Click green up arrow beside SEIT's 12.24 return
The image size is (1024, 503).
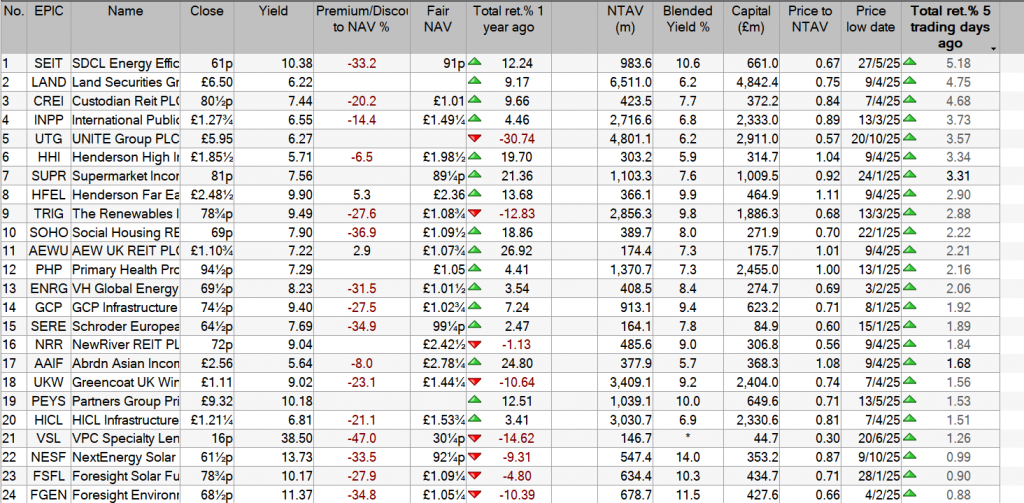click(475, 62)
